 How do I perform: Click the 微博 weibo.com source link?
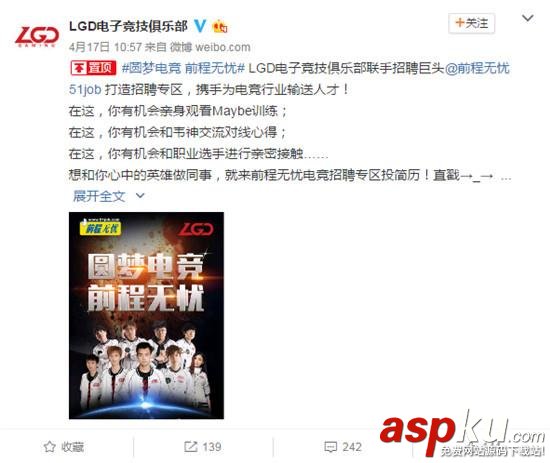click(210, 47)
